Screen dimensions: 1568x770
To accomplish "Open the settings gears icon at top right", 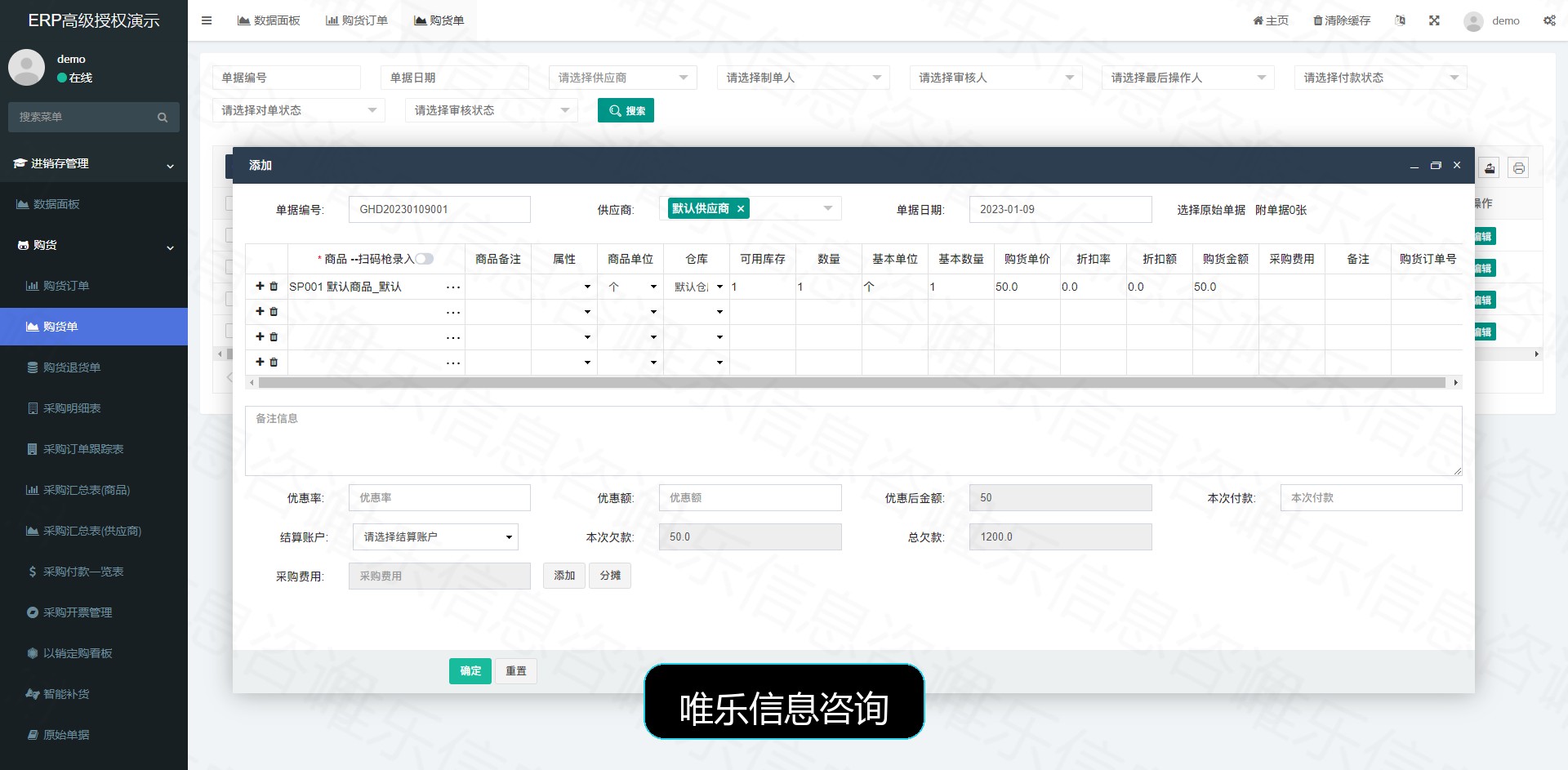I will pos(1549,20).
